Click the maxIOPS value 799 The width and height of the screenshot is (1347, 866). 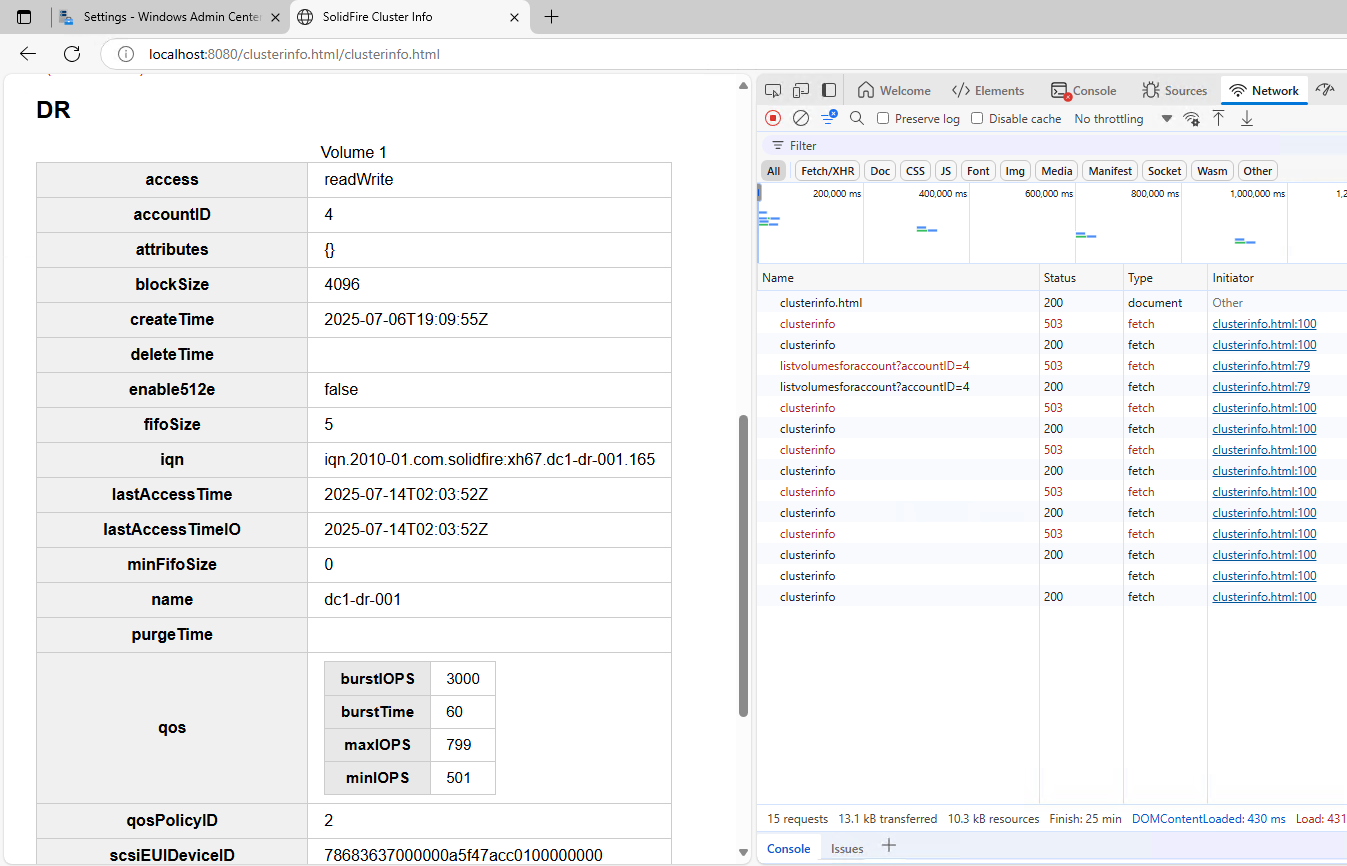[459, 745]
